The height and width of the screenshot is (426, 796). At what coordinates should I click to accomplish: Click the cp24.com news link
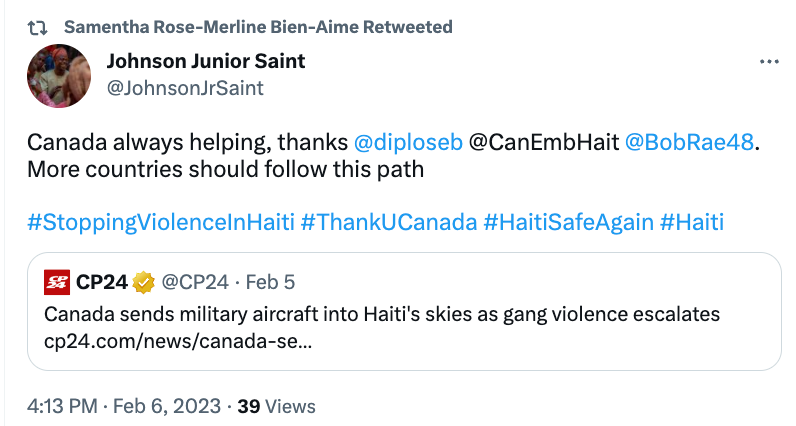click(178, 341)
